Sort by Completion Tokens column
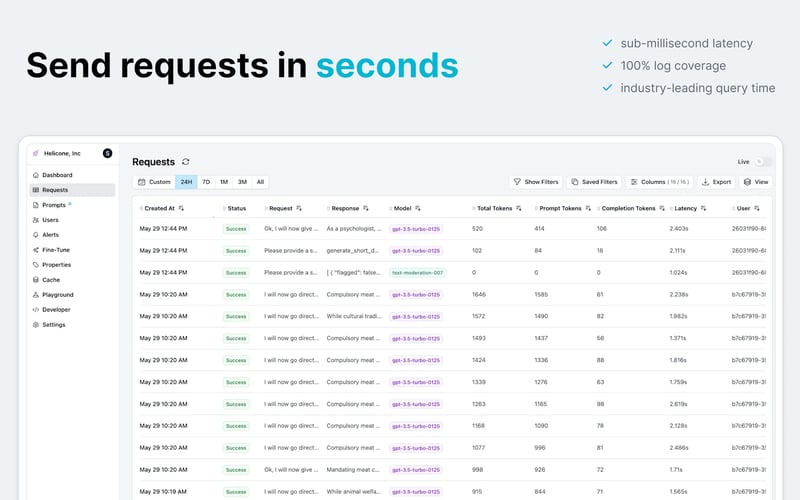 pos(662,208)
